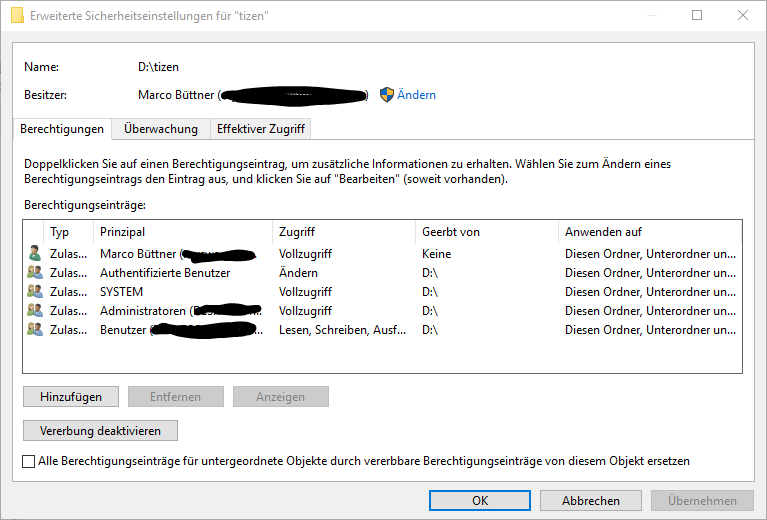
Task: Click Vererbung deaktivieren button
Action: click(100, 431)
